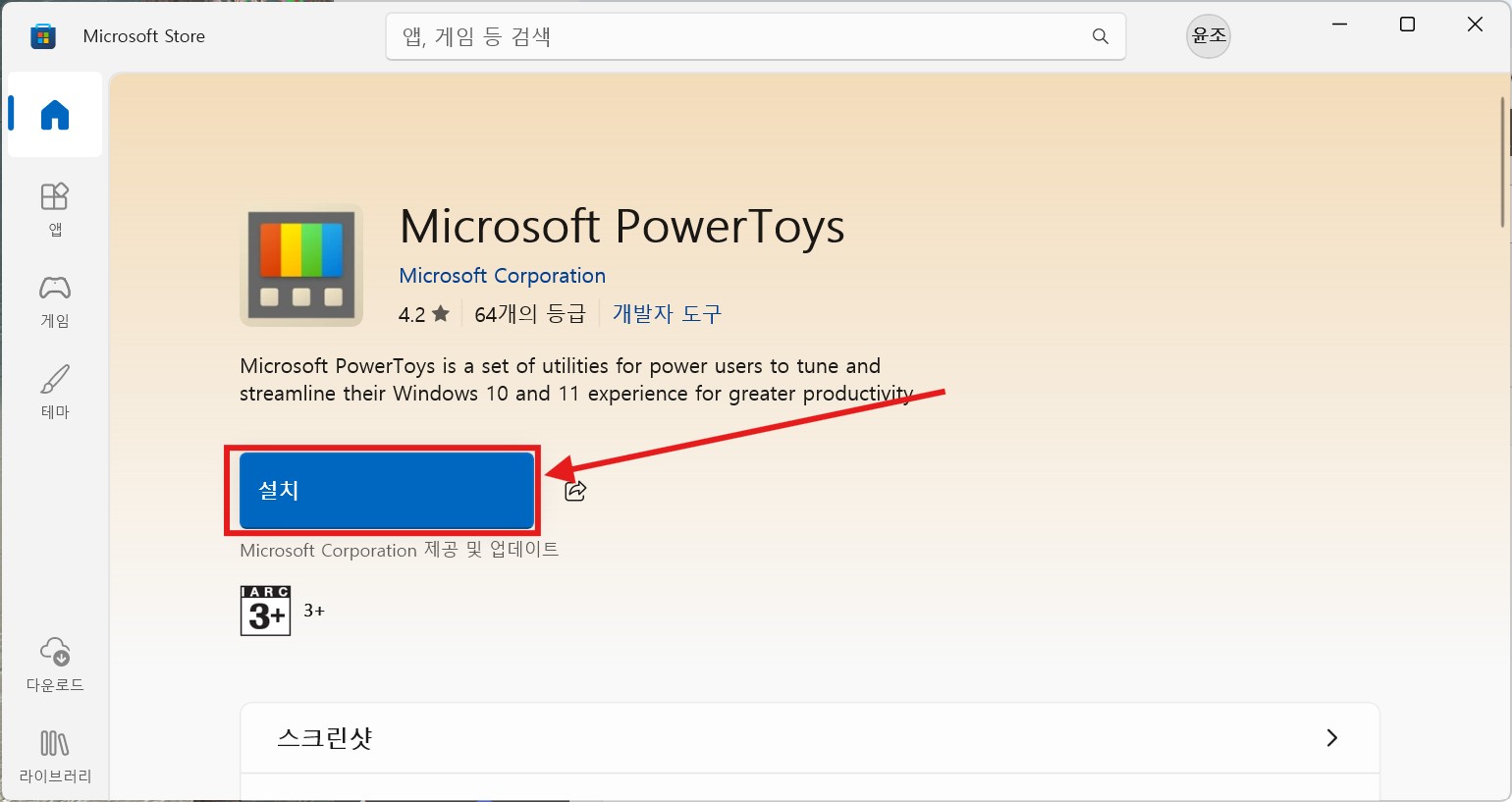This screenshot has width=1512, height=802.
Task: Open the 다운로드 (Downloads) page
Action: point(55,665)
